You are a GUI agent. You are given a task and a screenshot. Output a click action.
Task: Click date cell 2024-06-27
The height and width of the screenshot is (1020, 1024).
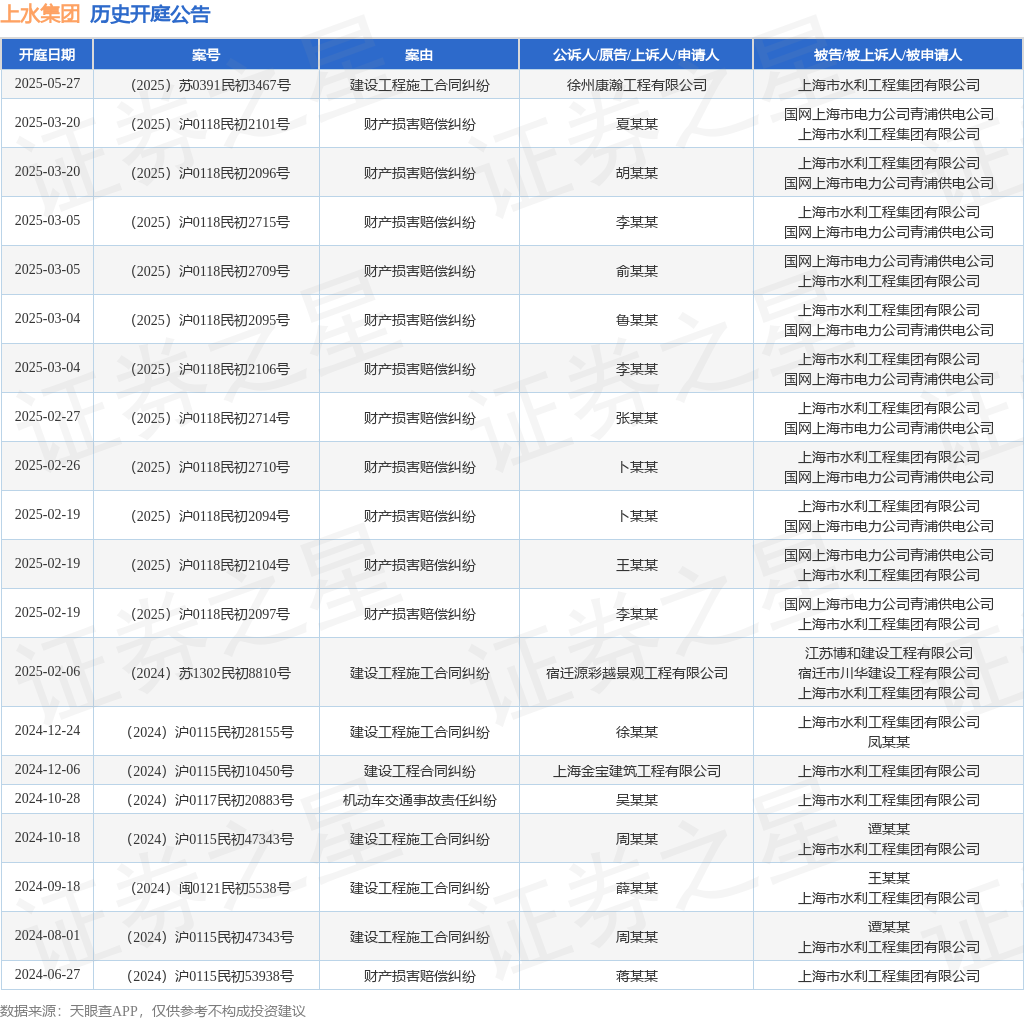(47, 975)
